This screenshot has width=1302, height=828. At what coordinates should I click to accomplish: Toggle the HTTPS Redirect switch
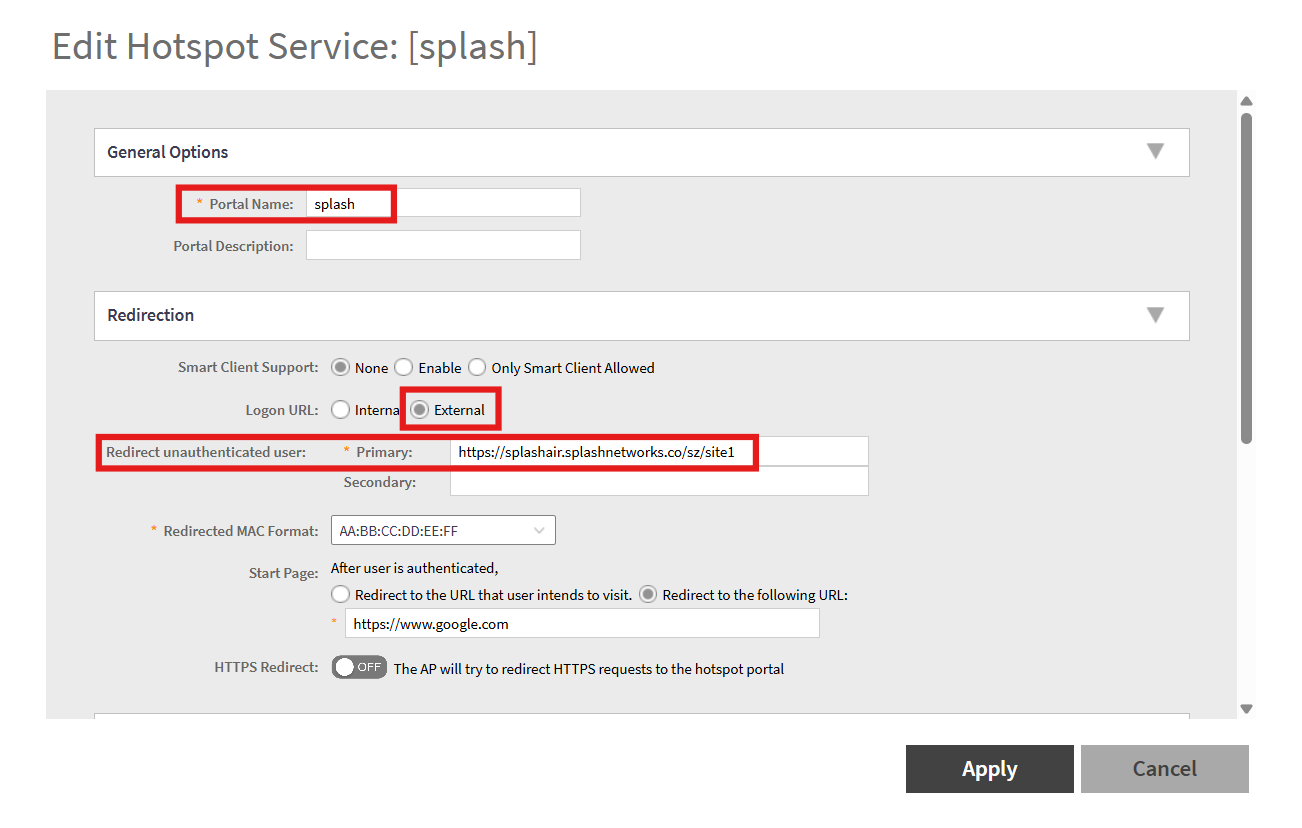pyautogui.click(x=359, y=667)
